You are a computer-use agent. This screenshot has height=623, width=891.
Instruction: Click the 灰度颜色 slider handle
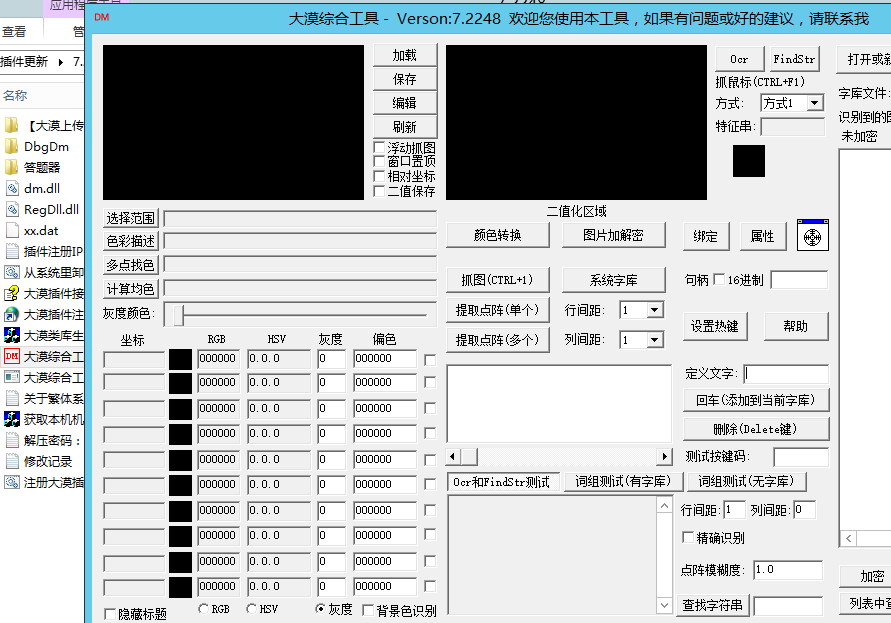point(178,314)
